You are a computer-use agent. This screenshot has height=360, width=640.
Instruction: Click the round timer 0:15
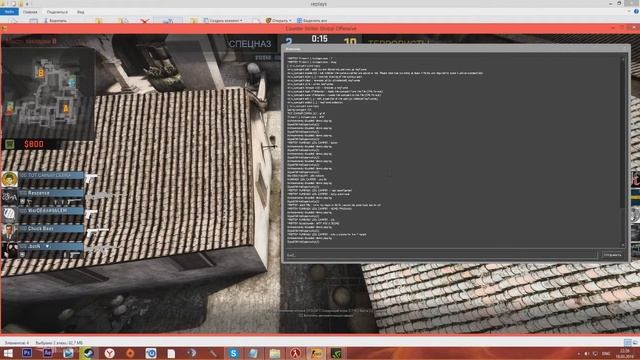[319, 39]
